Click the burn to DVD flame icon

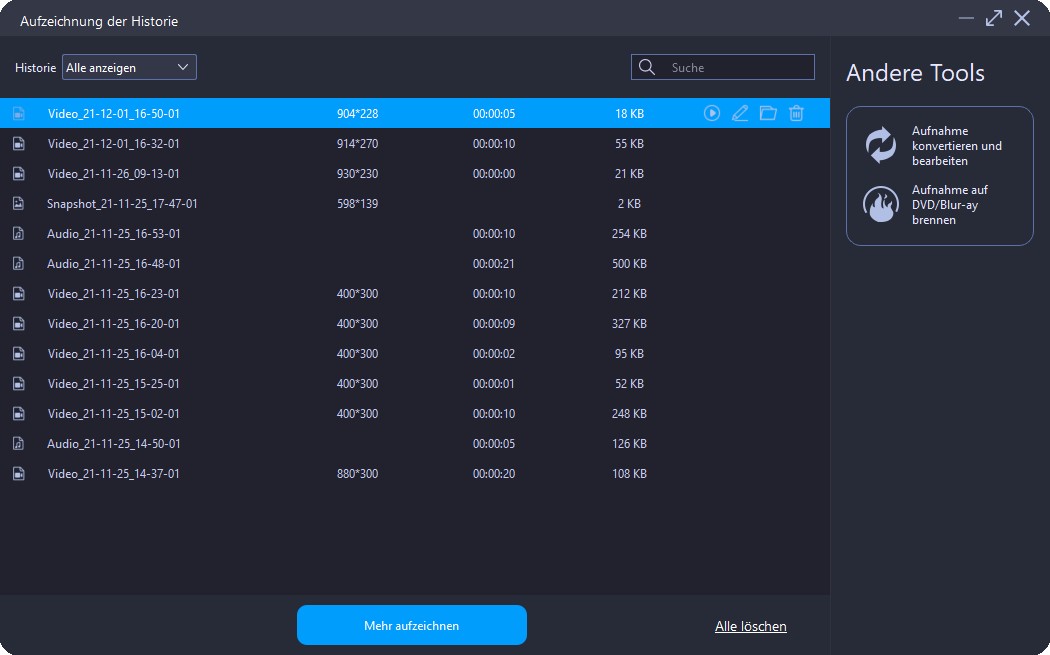point(881,205)
